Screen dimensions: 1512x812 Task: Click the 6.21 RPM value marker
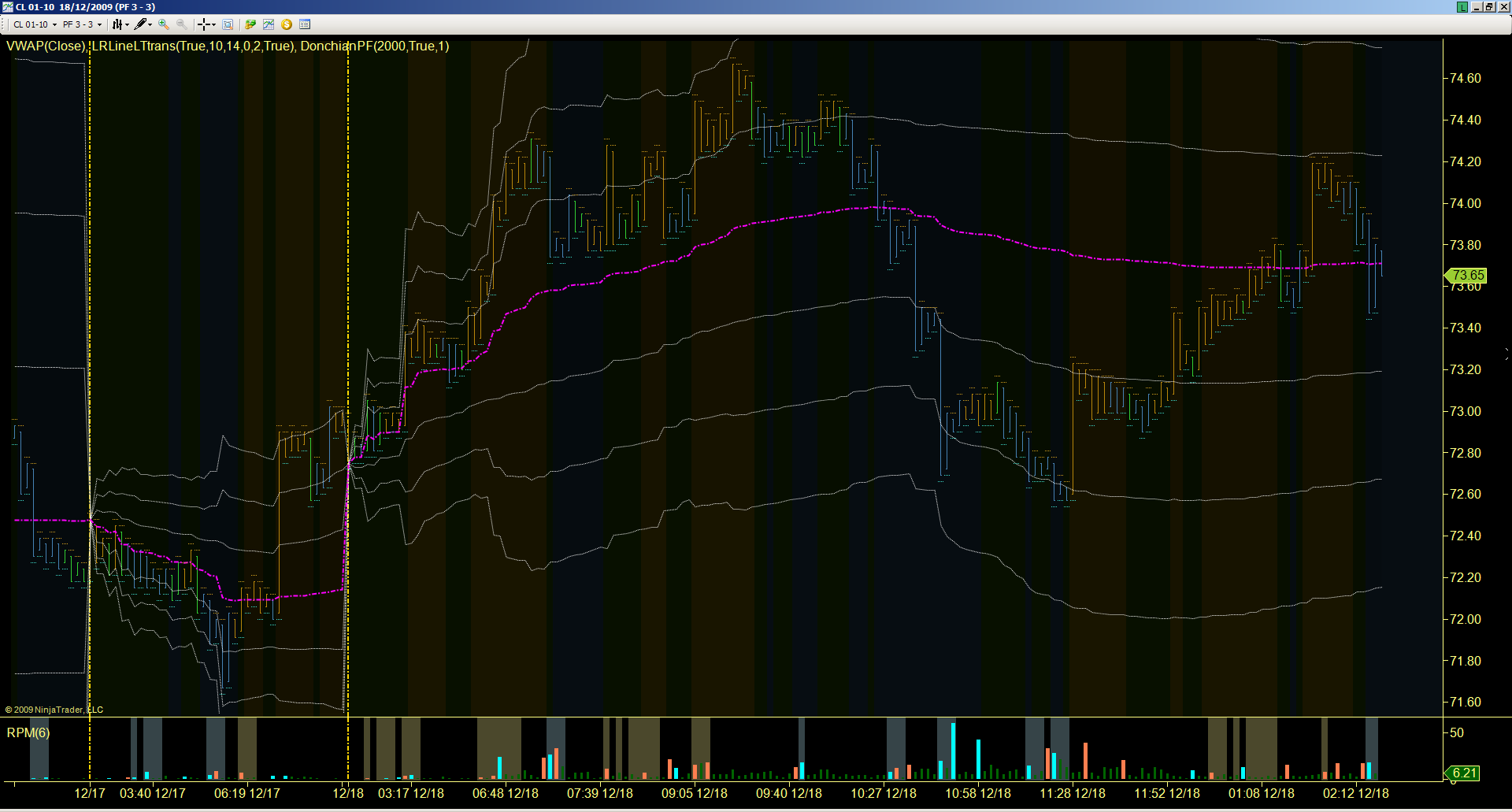[x=1464, y=773]
